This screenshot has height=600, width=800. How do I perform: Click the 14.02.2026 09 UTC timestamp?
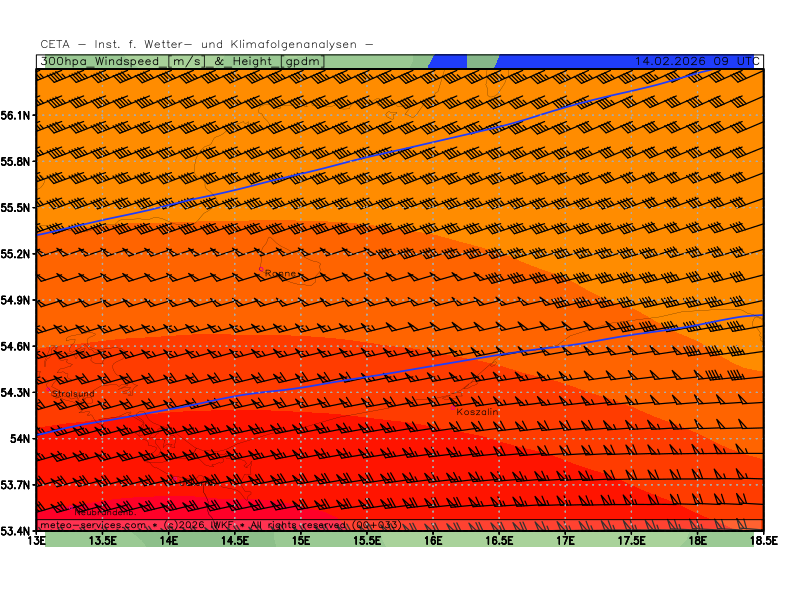(693, 61)
